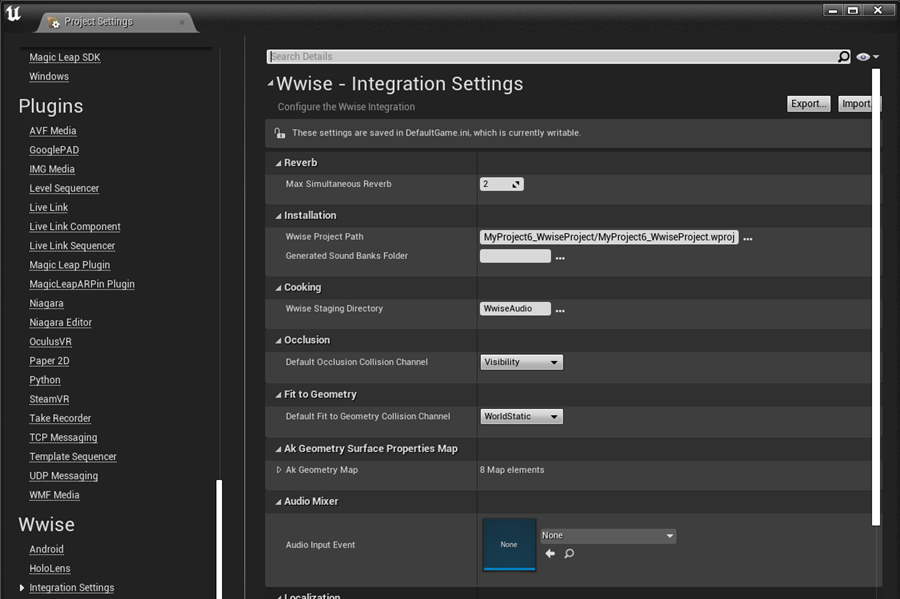
Task: Collapse the Wwise - Integration Settings header
Action: [x=270, y=84]
